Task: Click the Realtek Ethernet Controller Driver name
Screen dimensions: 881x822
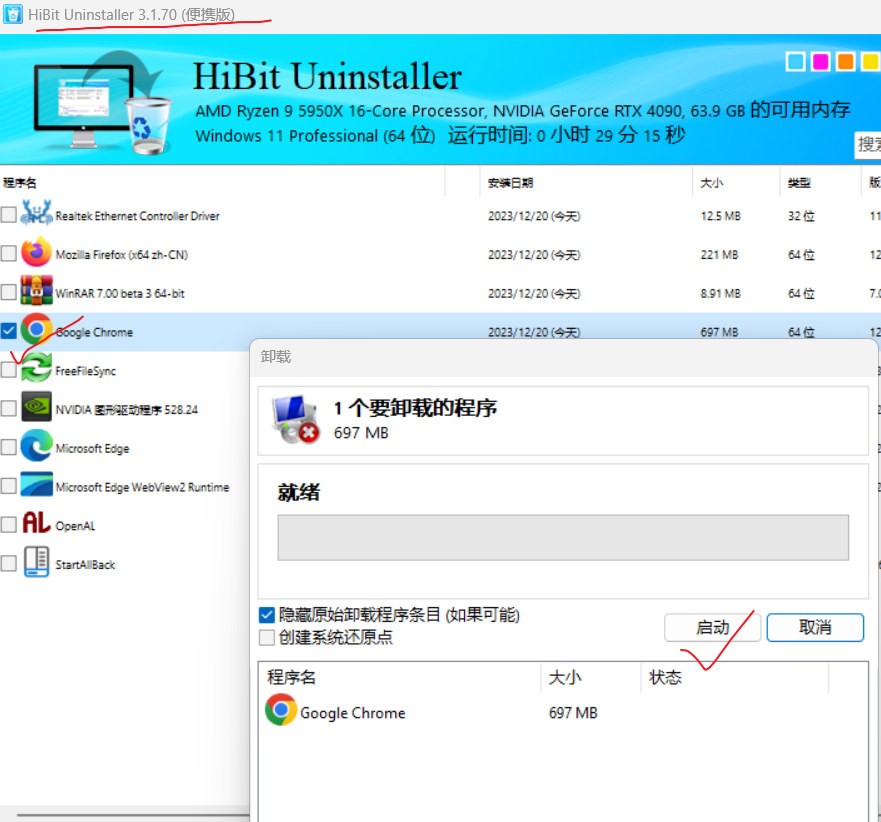Action: click(138, 216)
